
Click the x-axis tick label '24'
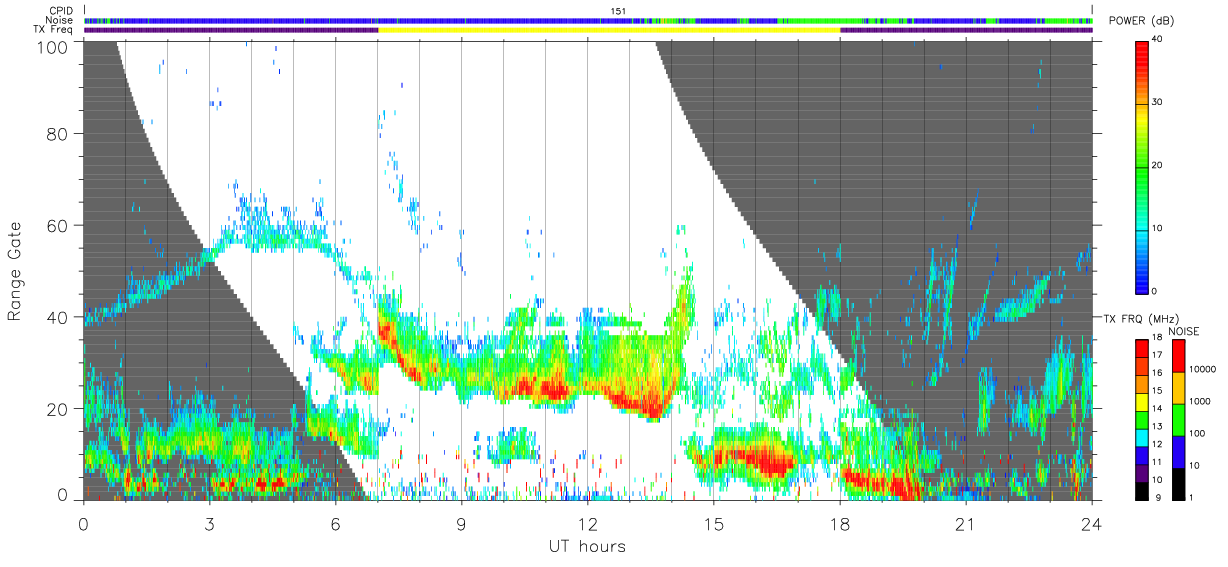click(1091, 525)
